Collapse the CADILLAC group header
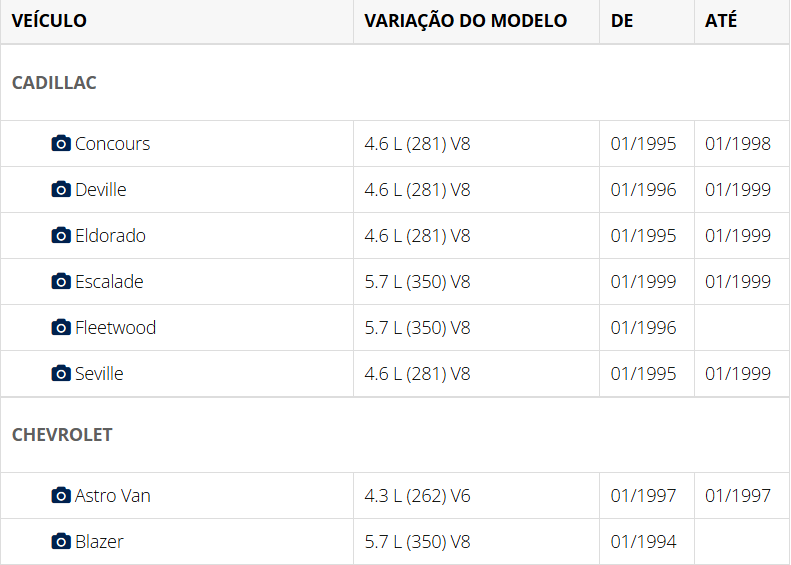 54,83
